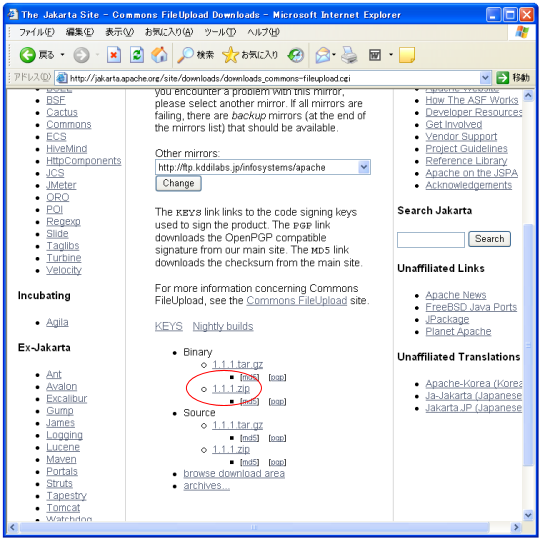Screen dimensions: 540x539
Task: Click the vertical scrollbar thumb
Action: (528, 344)
